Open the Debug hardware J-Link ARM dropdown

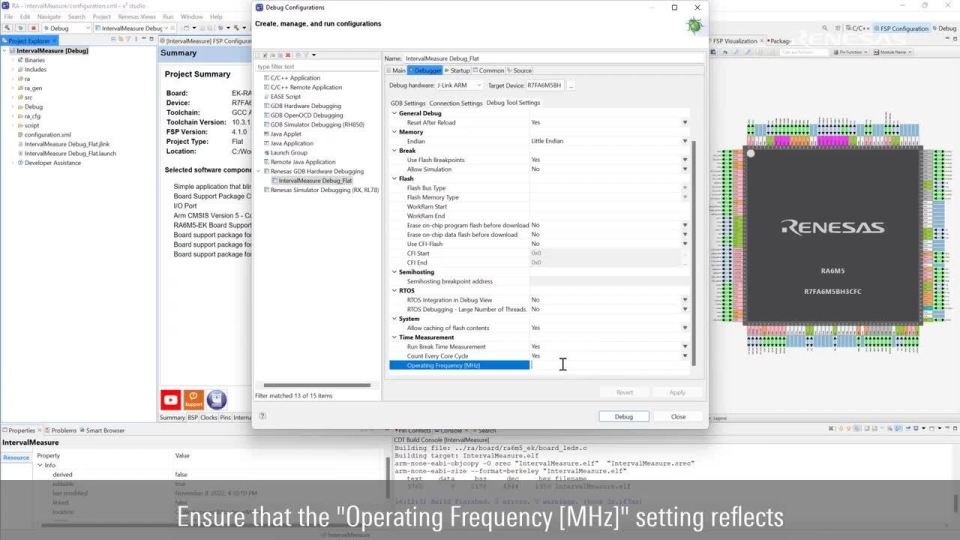coord(476,85)
